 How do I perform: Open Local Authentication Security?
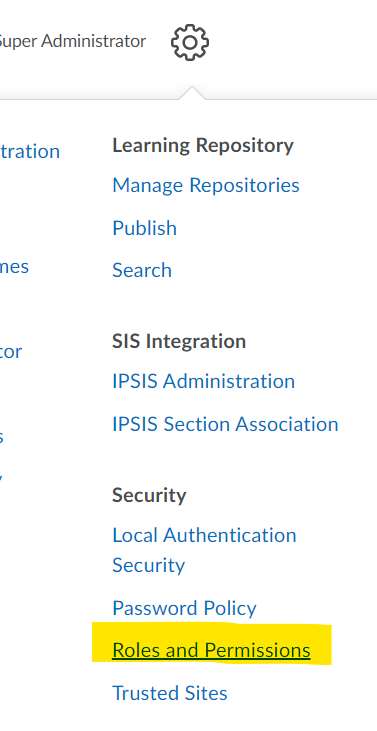tap(204, 550)
